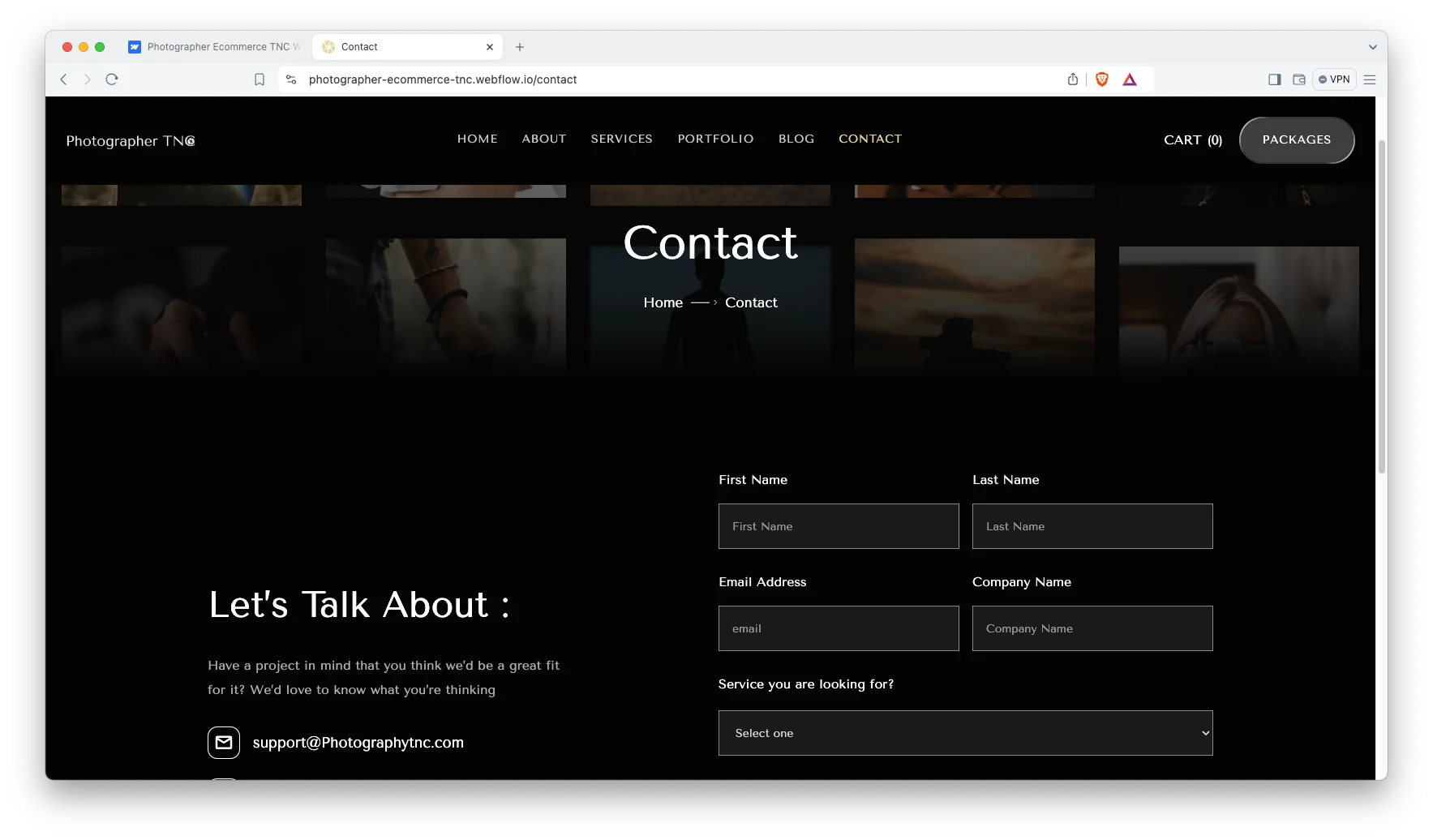This screenshot has height=840, width=1433.
Task: Click the Brave Rewards triangle icon
Action: click(x=1130, y=79)
